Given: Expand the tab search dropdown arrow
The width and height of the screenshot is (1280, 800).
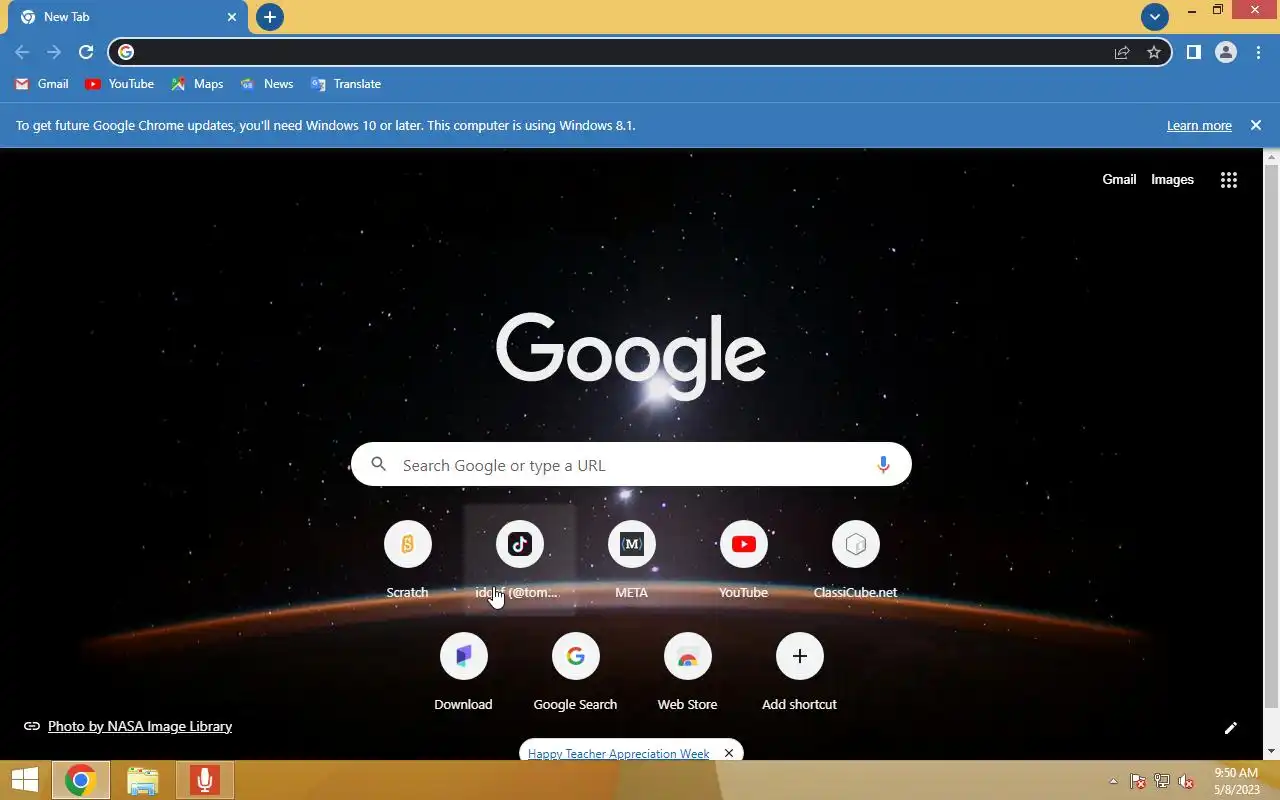Looking at the screenshot, I should point(1155,17).
